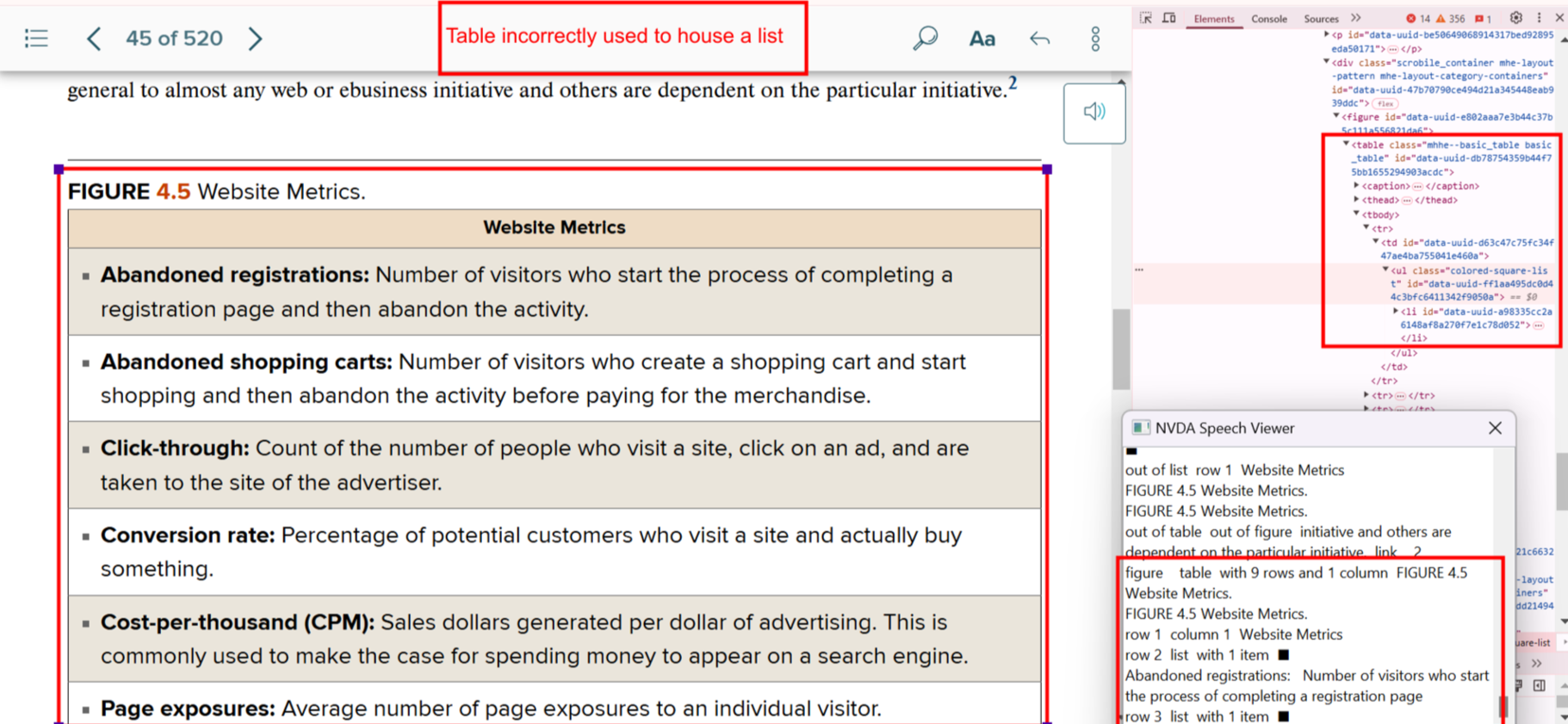Click the NVDA Speech Viewer title
The width and height of the screenshot is (1568, 724).
[1224, 428]
